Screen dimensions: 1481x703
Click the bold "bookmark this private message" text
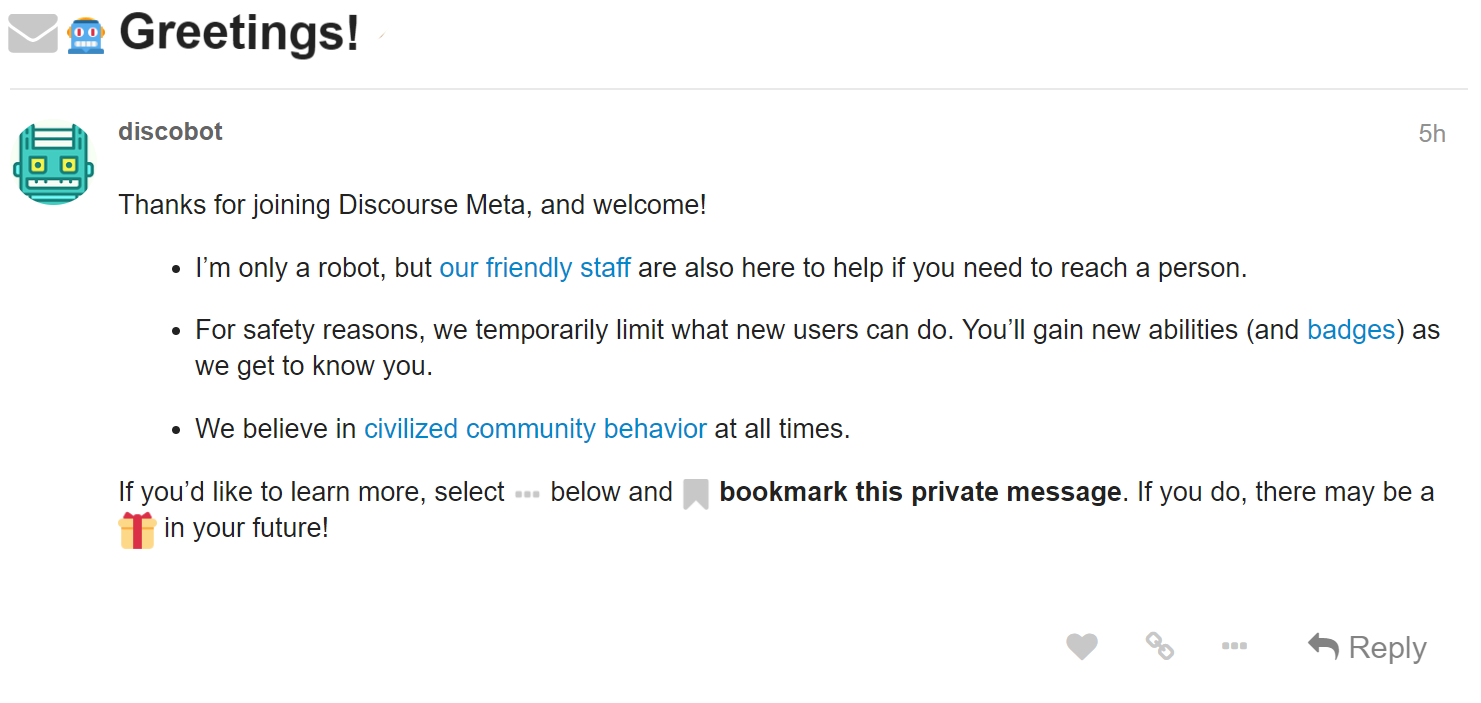click(920, 492)
